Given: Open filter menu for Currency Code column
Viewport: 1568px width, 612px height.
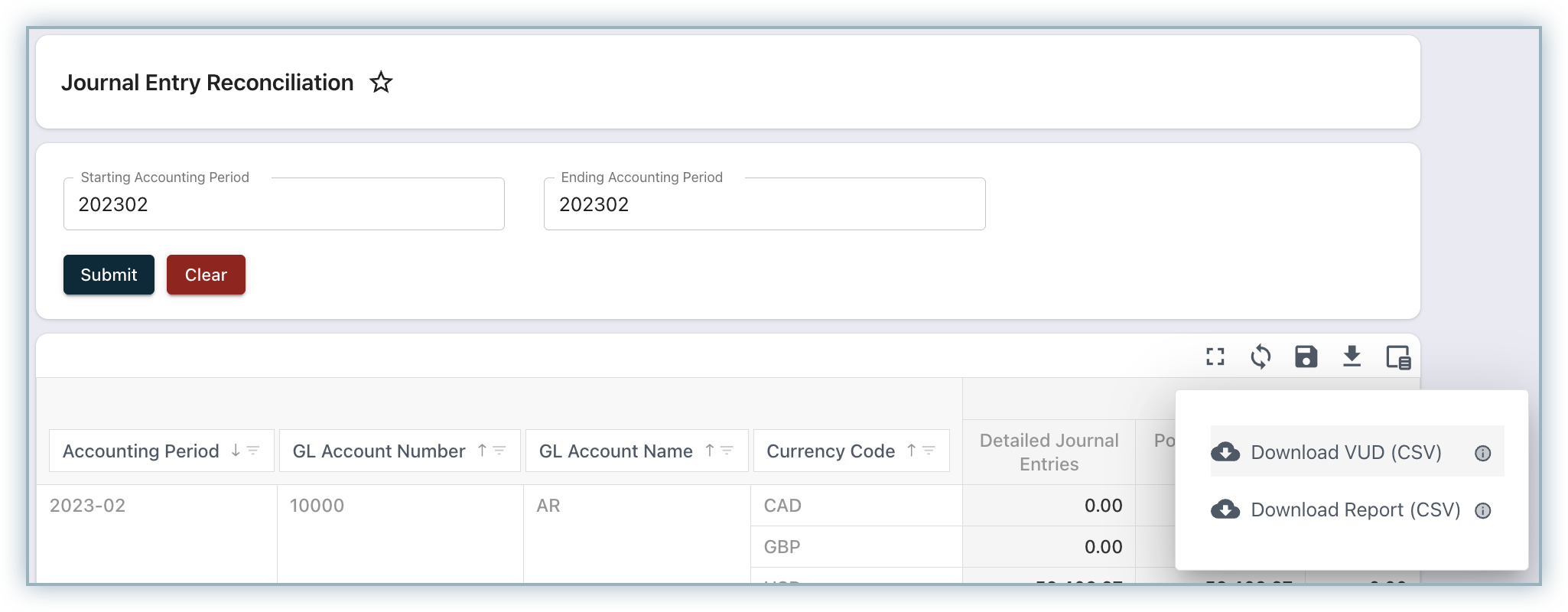Looking at the screenshot, I should click(x=929, y=451).
